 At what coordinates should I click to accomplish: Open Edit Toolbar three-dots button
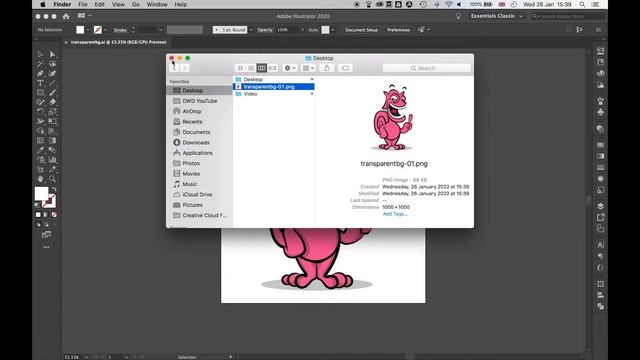(46, 247)
